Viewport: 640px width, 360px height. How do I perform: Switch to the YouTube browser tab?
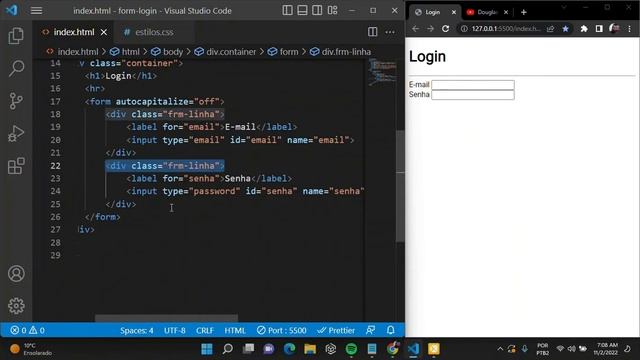[x=487, y=12]
